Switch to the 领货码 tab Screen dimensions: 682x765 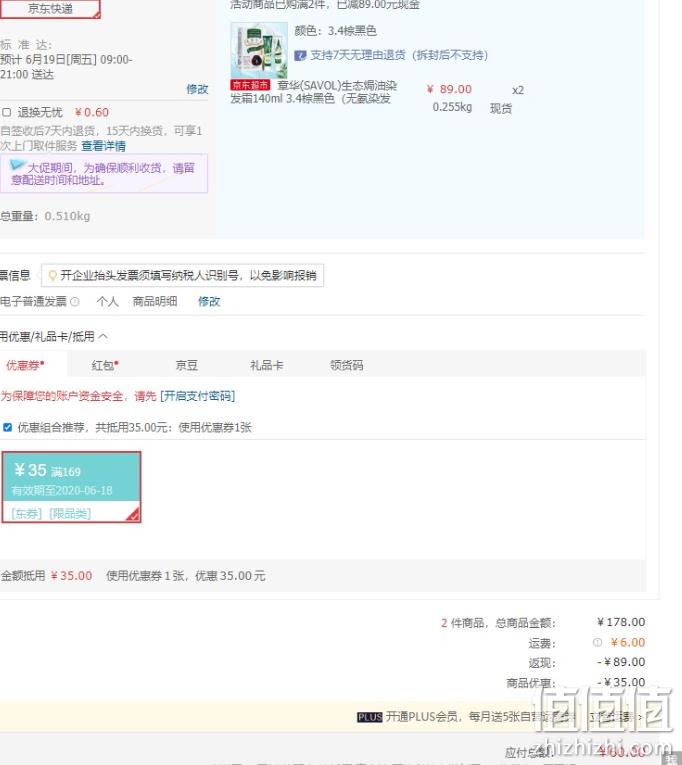point(346,365)
